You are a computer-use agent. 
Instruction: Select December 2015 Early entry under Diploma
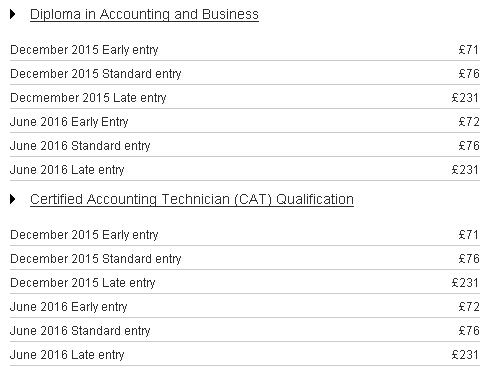245,50
